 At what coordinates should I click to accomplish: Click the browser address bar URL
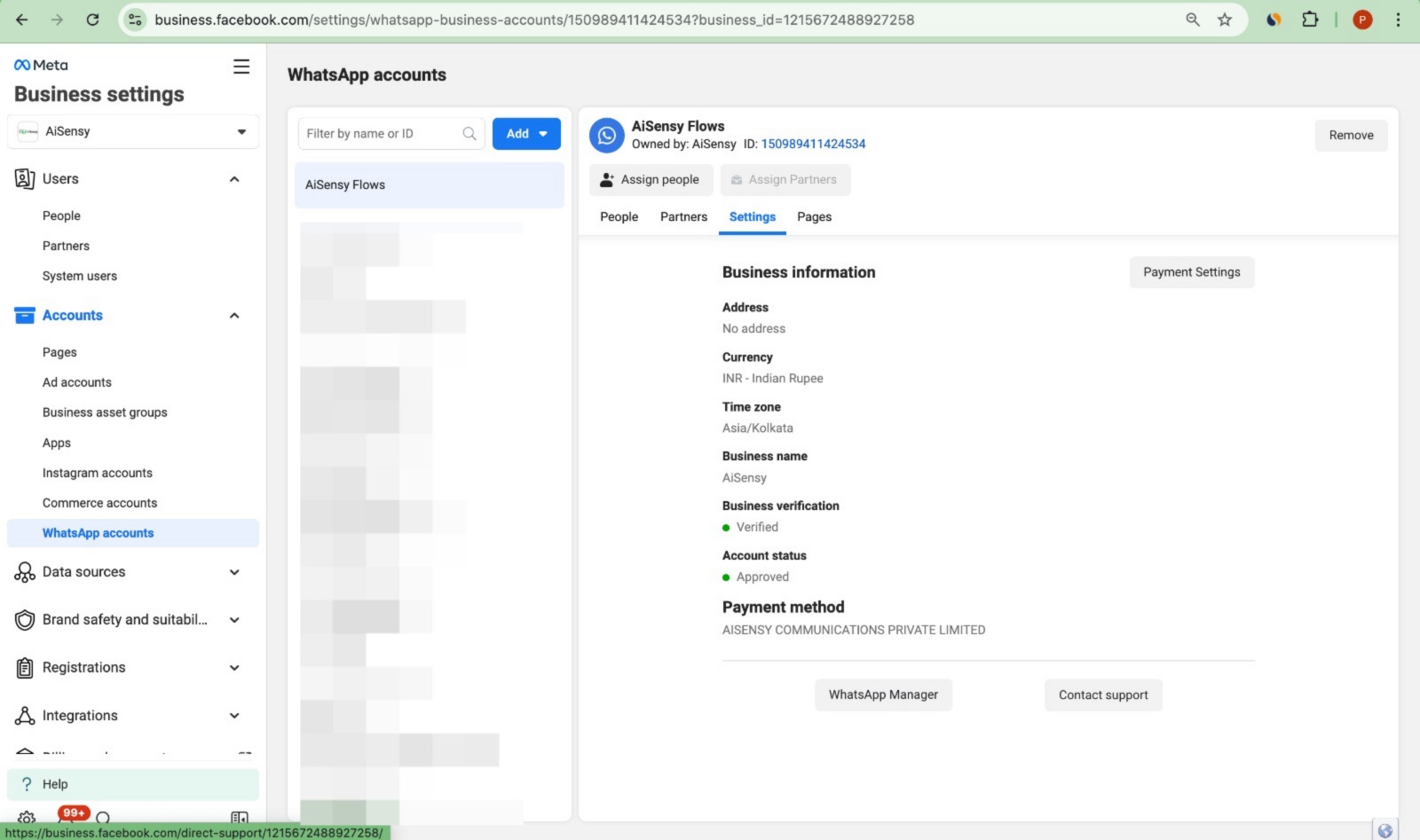(534, 20)
